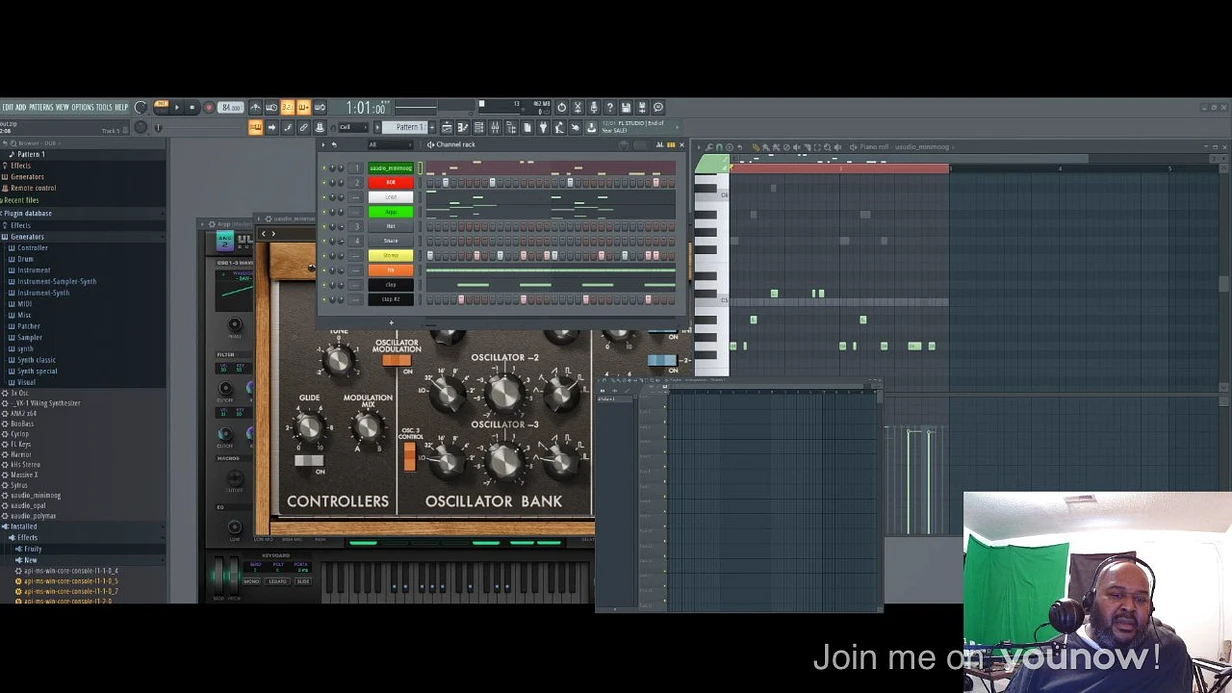Viewport: 1232px width, 693px height.
Task: Open the Cell snap dropdown
Action: point(352,127)
